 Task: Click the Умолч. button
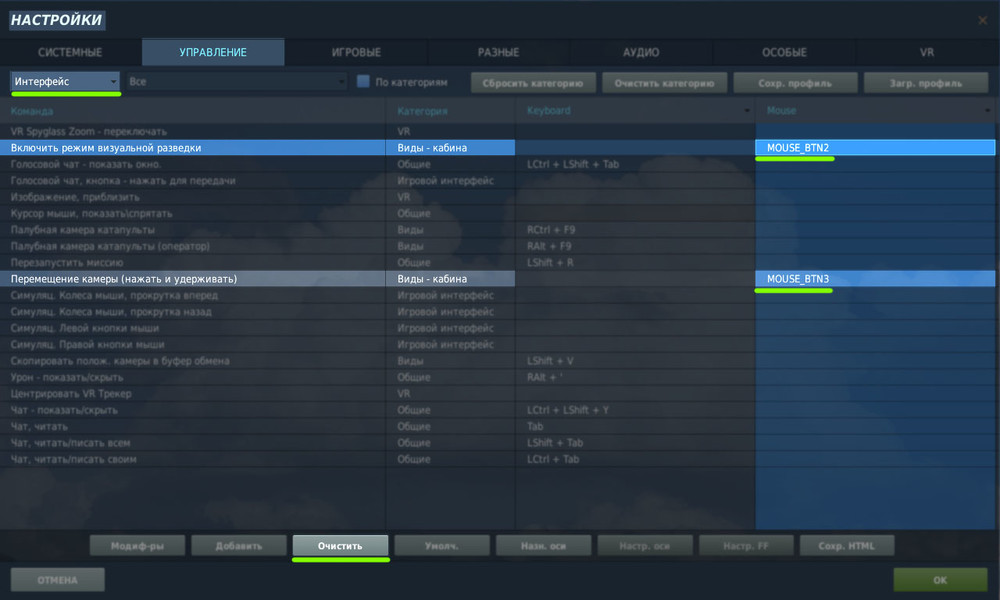442,545
